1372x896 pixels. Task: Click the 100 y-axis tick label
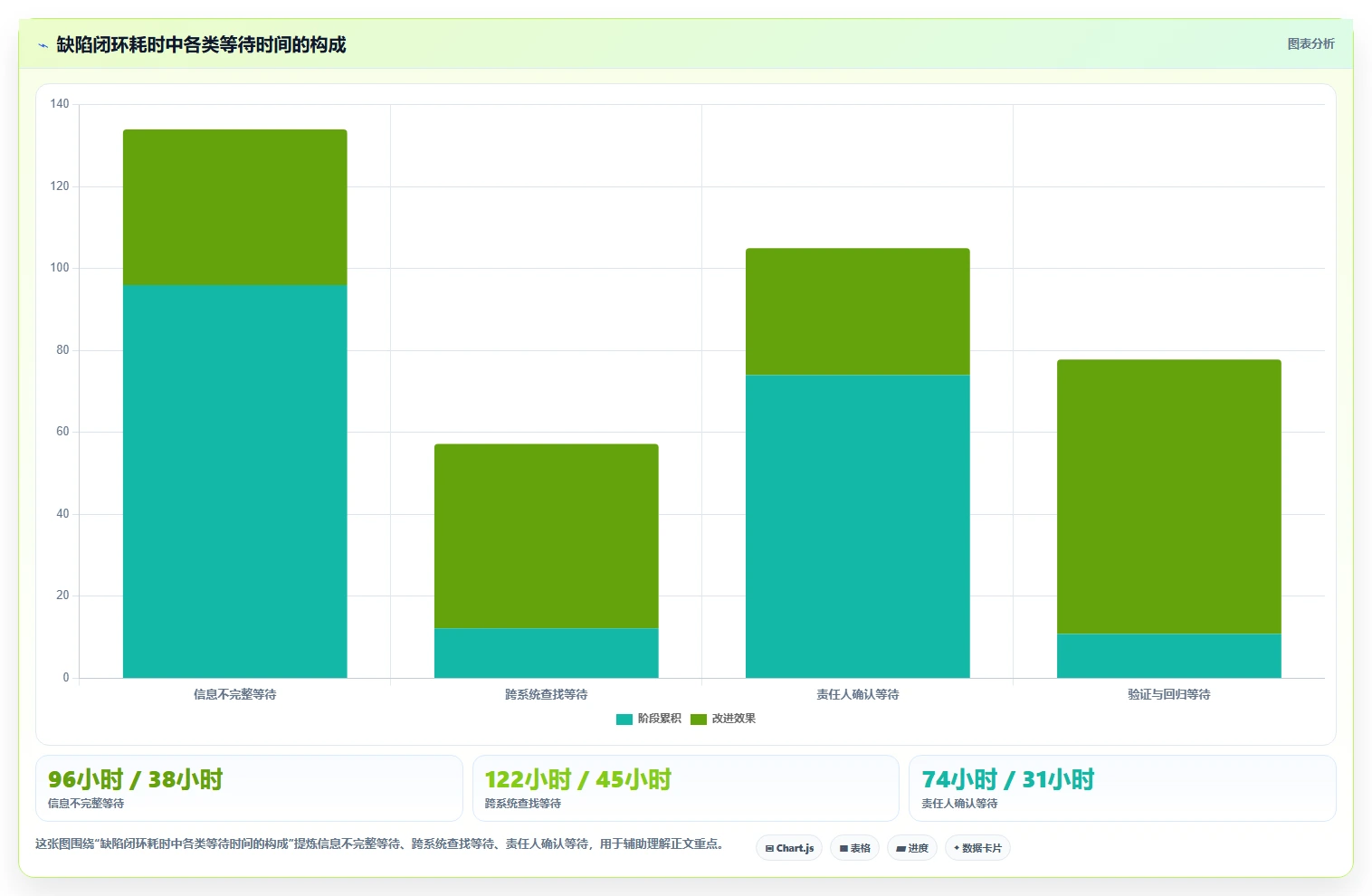(60, 268)
